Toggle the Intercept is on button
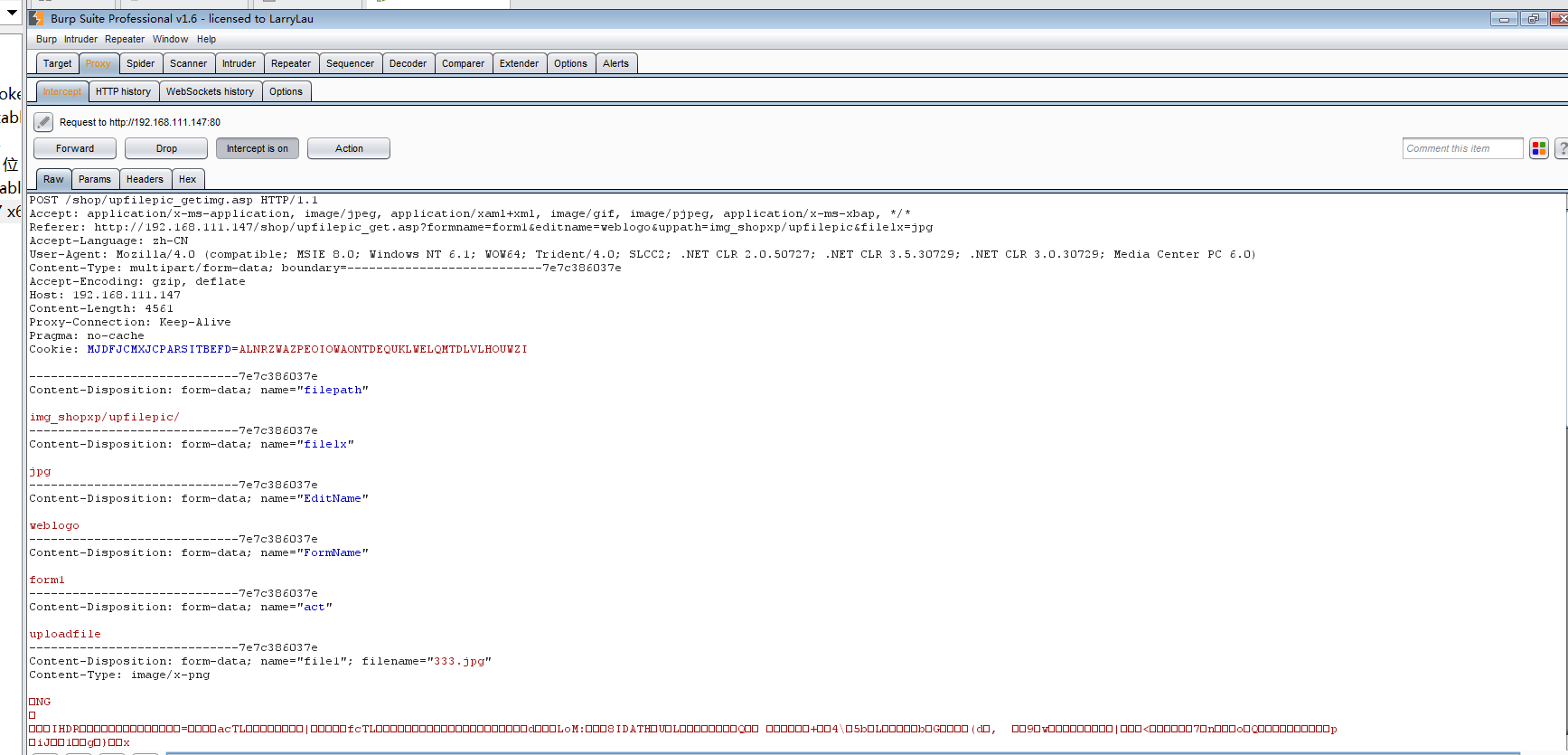This screenshot has width=1568, height=755. point(258,148)
